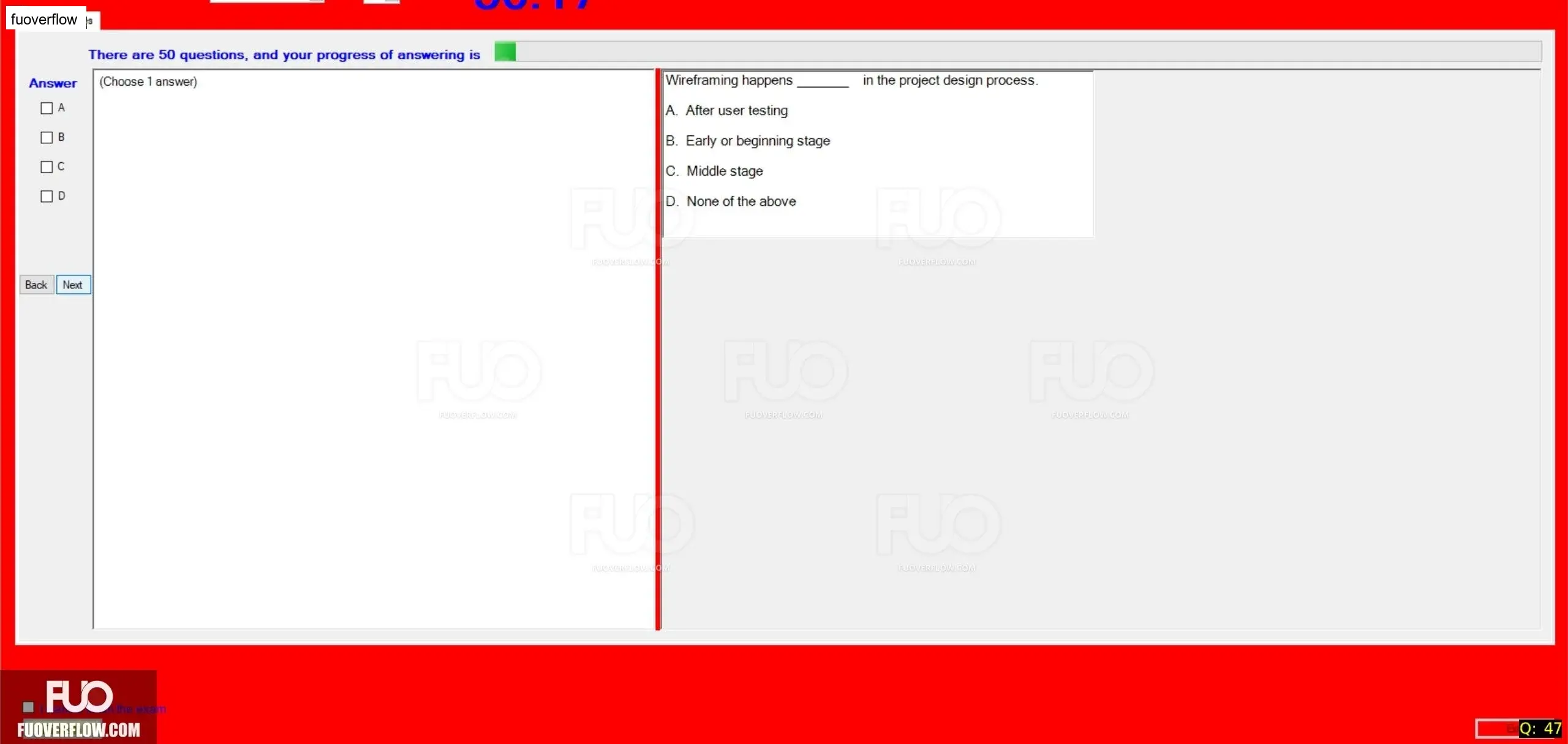
Task: Click the 'Wireframing happens' question text
Action: coord(852,80)
